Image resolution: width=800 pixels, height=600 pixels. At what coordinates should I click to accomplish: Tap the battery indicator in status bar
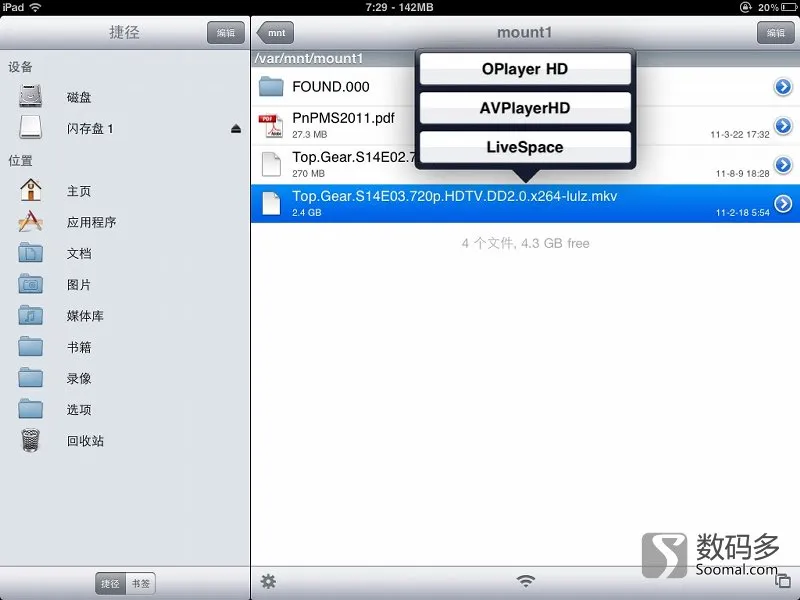coord(789,7)
